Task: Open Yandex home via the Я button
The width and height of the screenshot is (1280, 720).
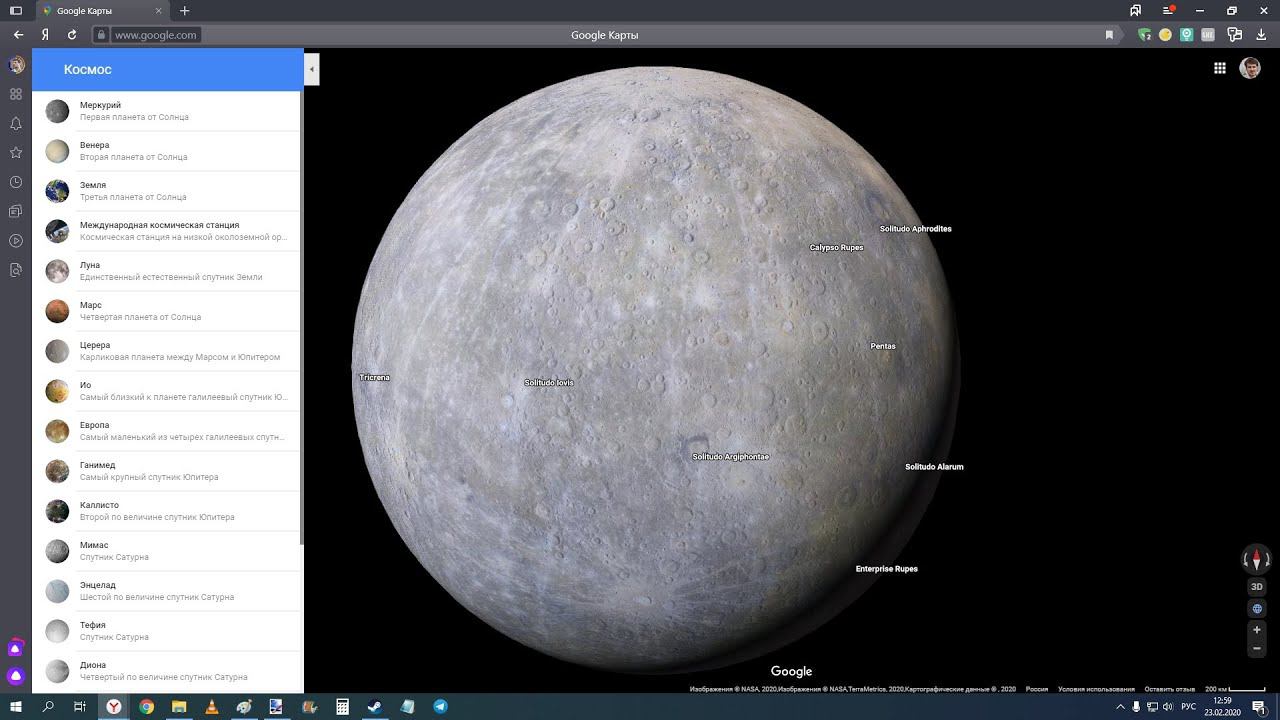Action: [x=45, y=34]
